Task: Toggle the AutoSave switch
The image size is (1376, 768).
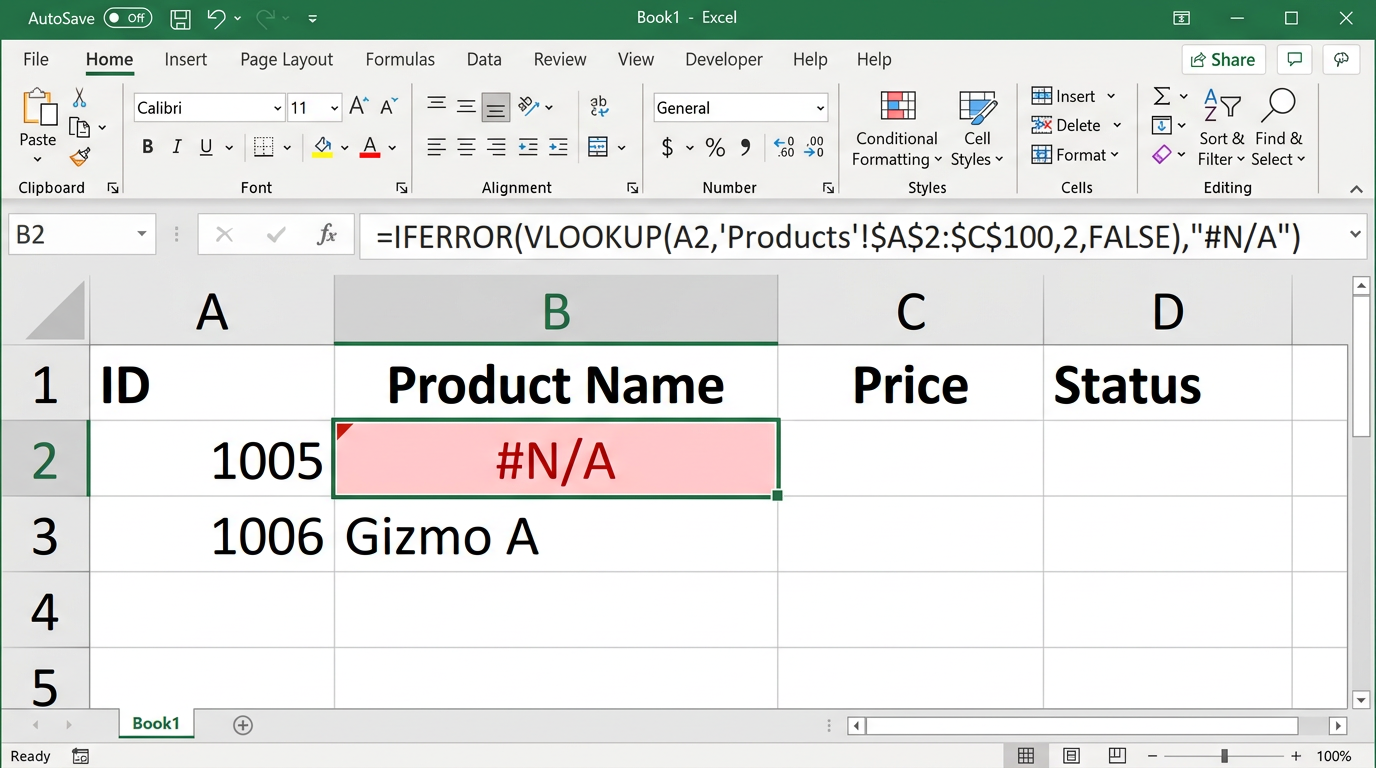Action: [127, 18]
